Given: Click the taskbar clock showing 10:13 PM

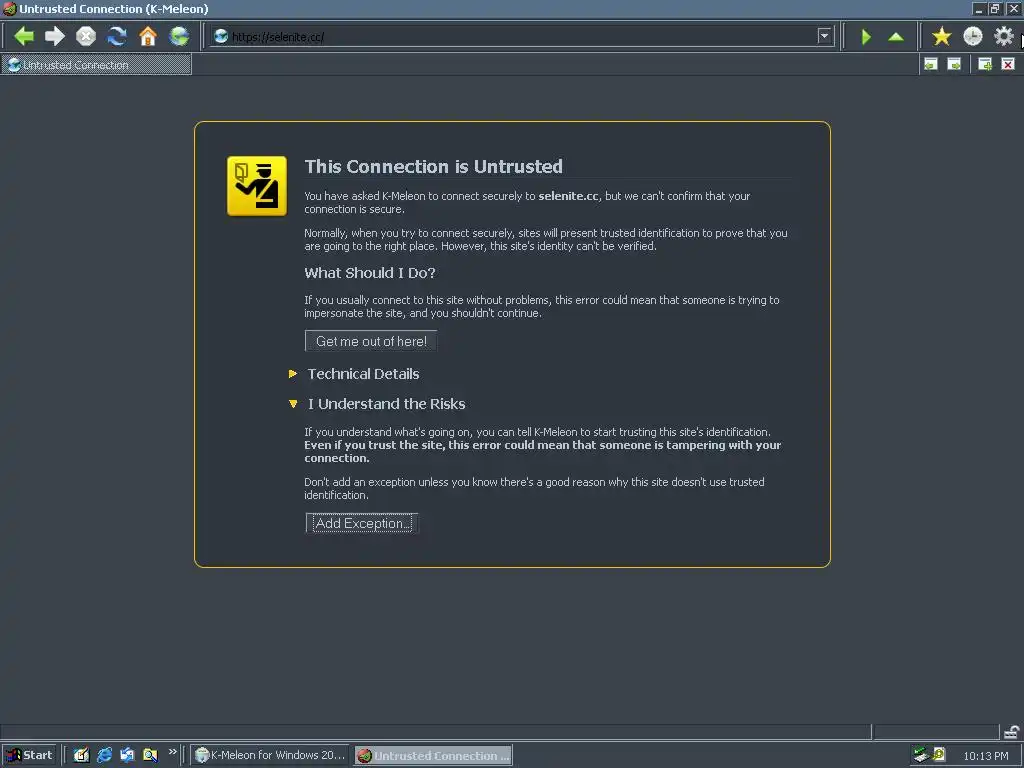Looking at the screenshot, I should pyautogui.click(x=985, y=756).
